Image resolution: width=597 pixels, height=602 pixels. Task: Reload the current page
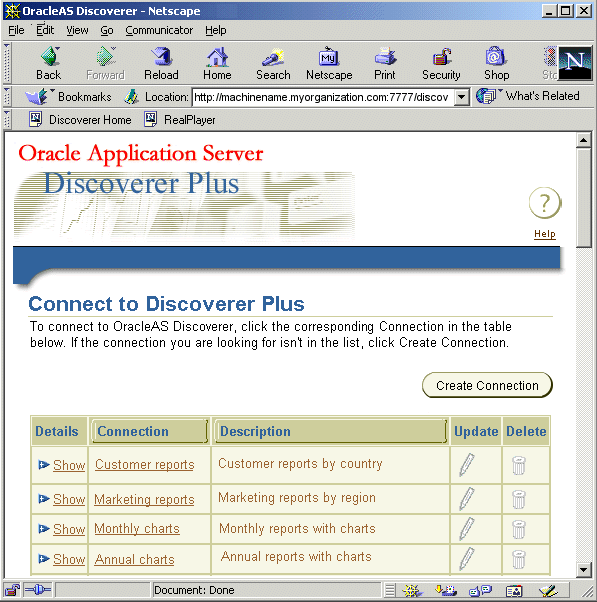[161, 63]
